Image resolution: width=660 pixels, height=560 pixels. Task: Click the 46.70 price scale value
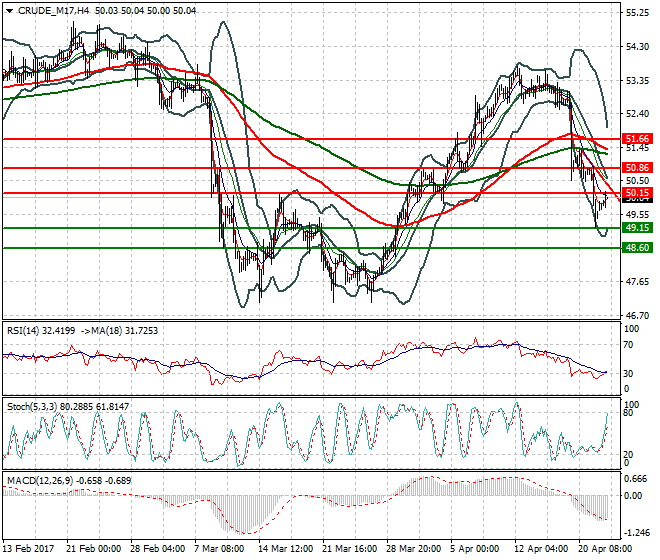pos(637,315)
